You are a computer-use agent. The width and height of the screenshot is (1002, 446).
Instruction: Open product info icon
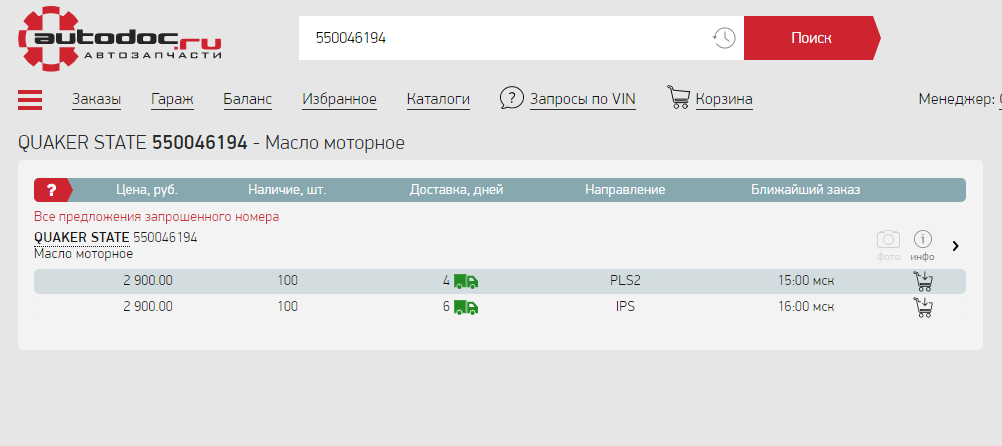click(922, 240)
